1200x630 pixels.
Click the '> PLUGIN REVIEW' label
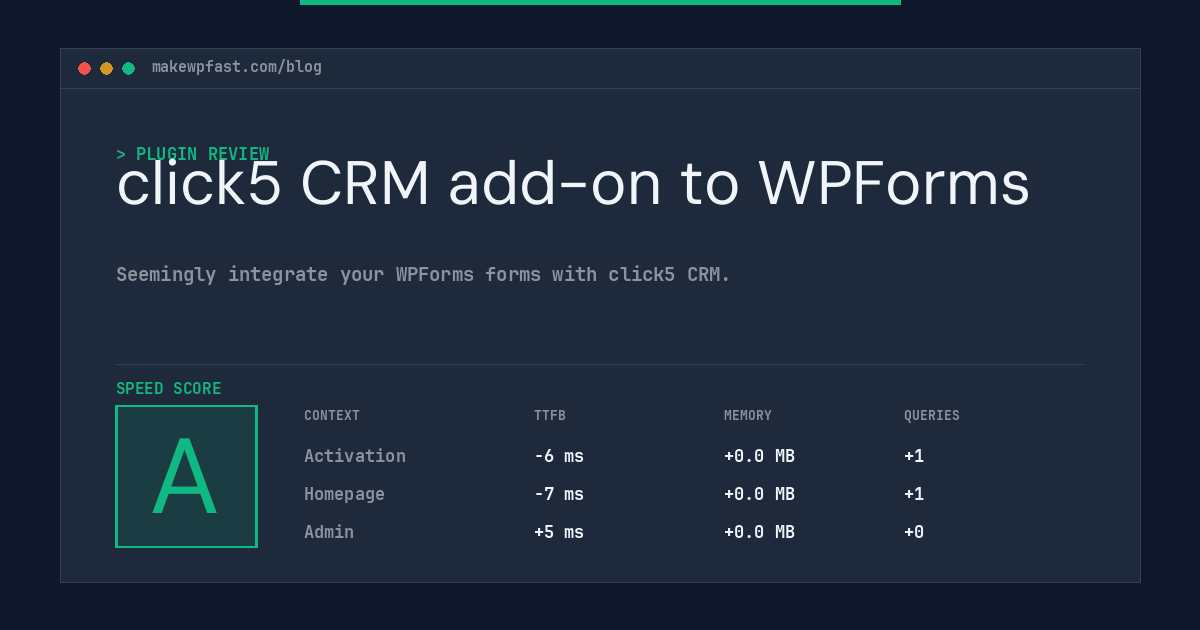coord(193,154)
